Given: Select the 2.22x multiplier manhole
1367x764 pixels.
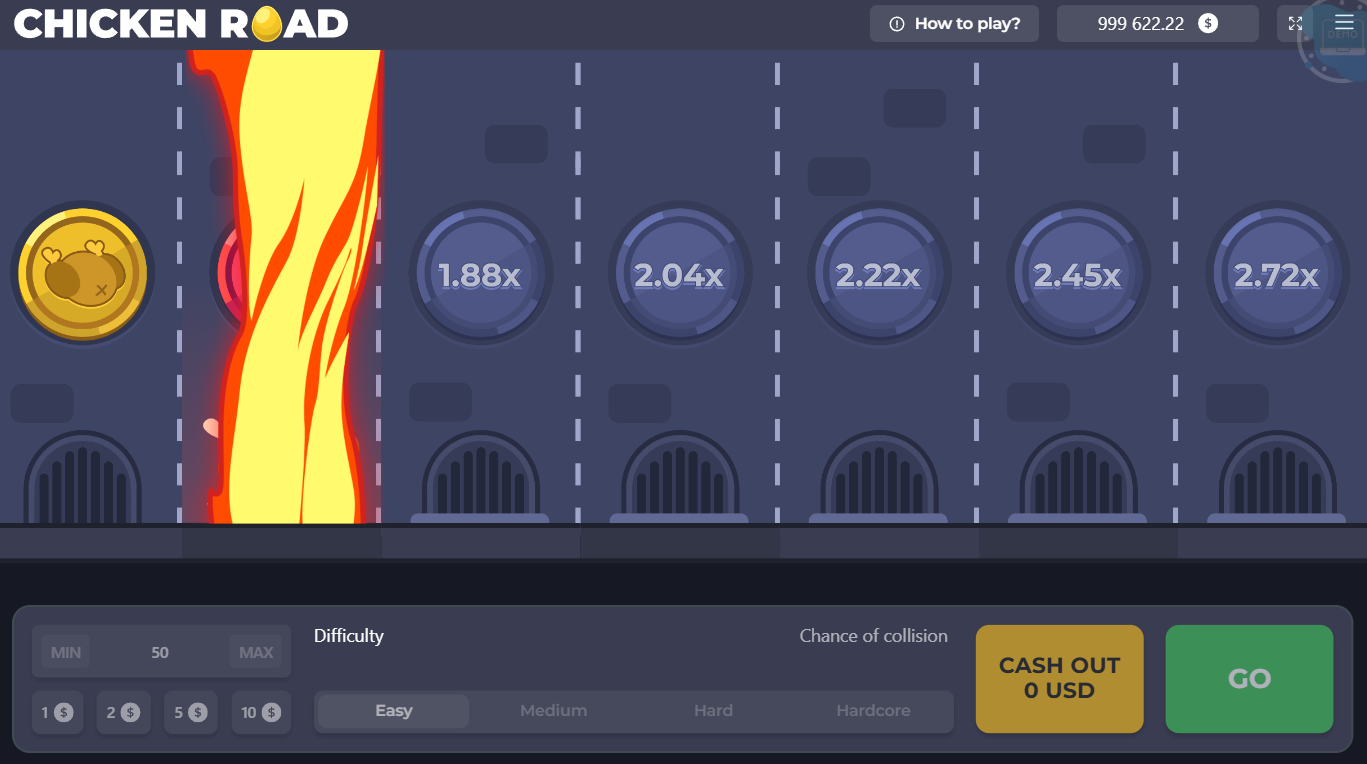Looking at the screenshot, I should point(878,274).
